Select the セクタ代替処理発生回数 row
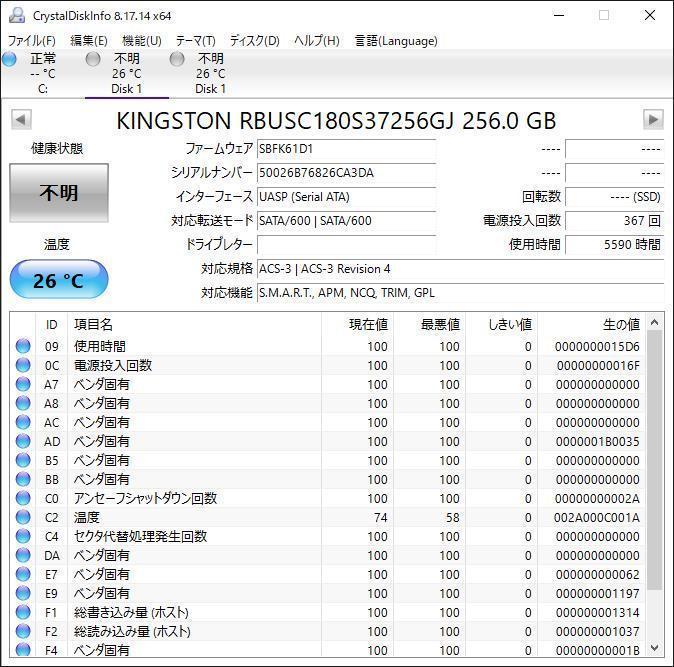674x667 pixels. point(328,536)
